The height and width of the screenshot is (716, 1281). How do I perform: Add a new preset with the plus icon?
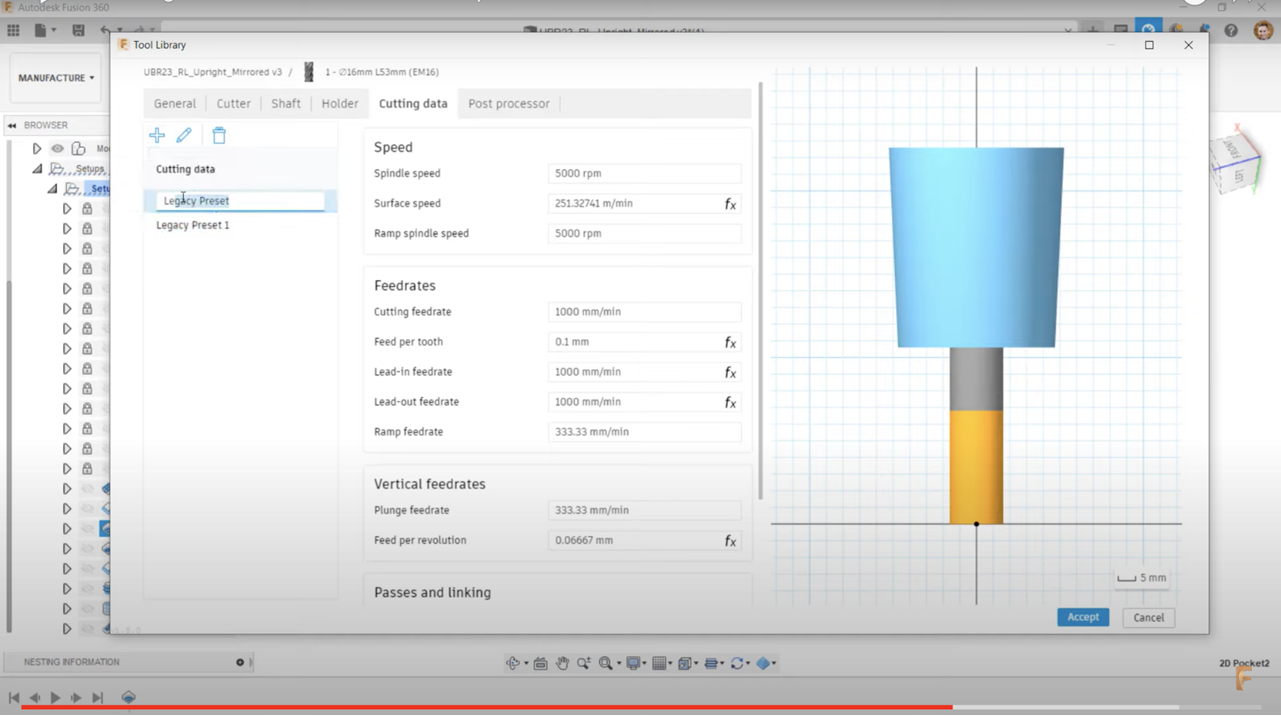coord(157,135)
